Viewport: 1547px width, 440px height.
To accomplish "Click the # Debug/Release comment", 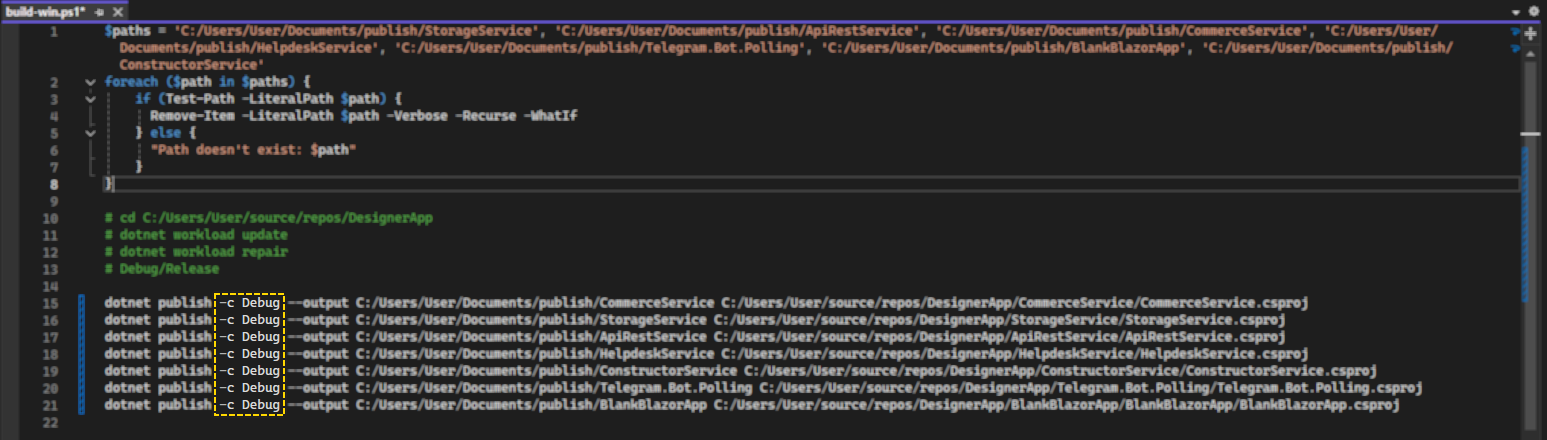I will [x=162, y=269].
